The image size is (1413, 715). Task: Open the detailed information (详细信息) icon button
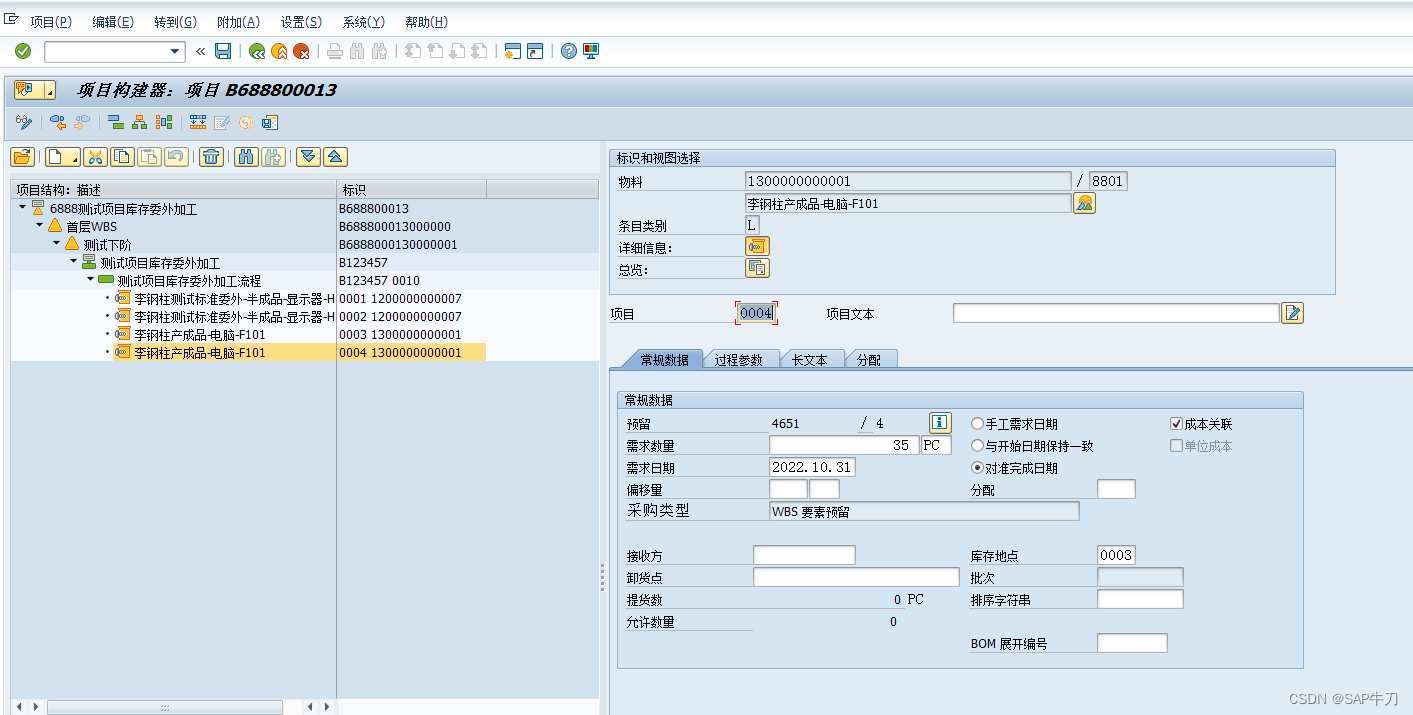[x=757, y=246]
